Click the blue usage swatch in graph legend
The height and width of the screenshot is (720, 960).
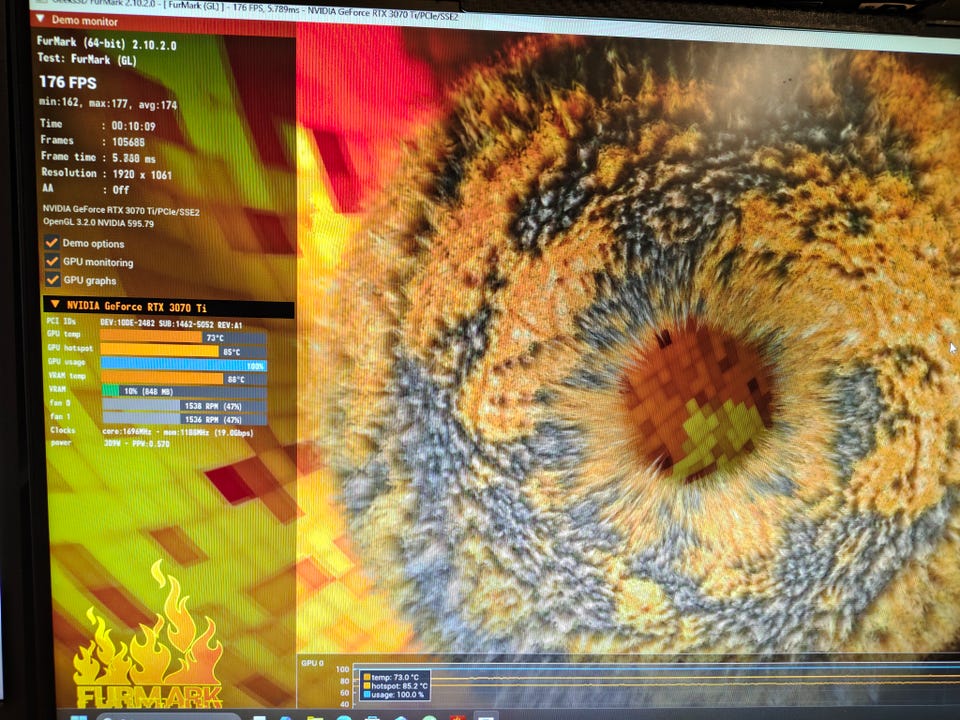pos(367,694)
